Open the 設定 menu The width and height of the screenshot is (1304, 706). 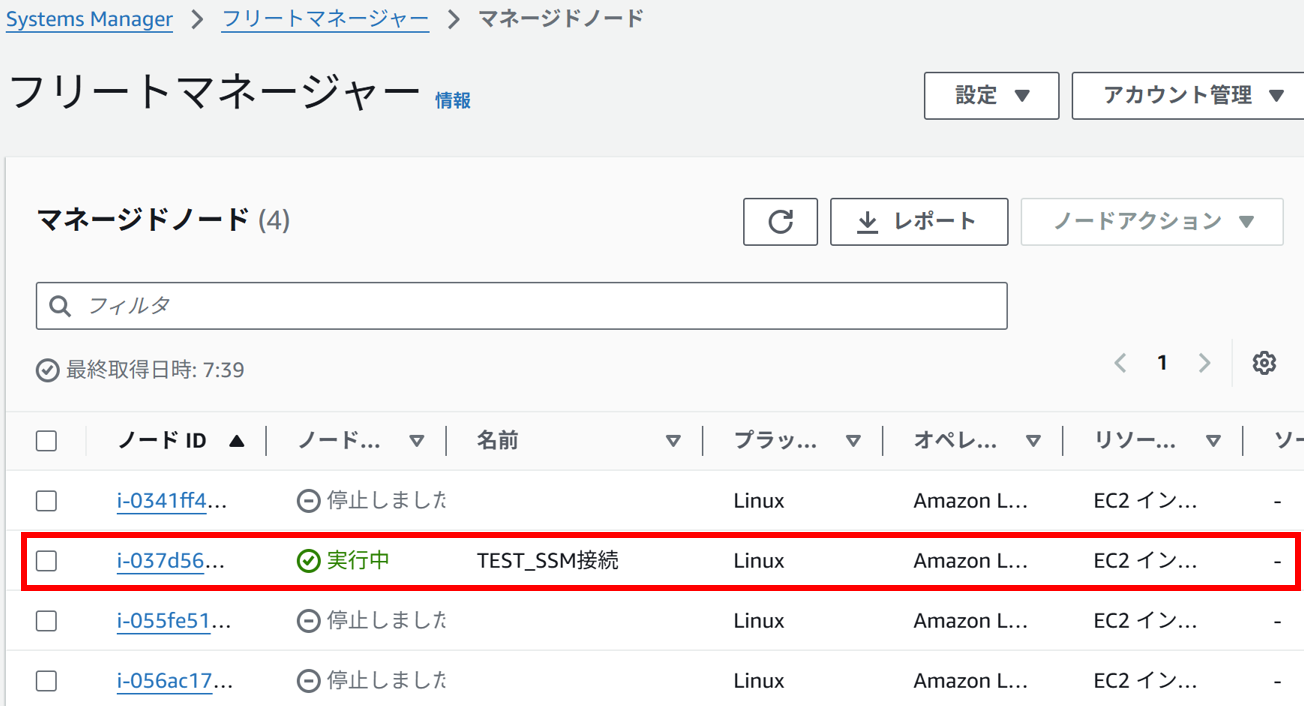tap(990, 95)
